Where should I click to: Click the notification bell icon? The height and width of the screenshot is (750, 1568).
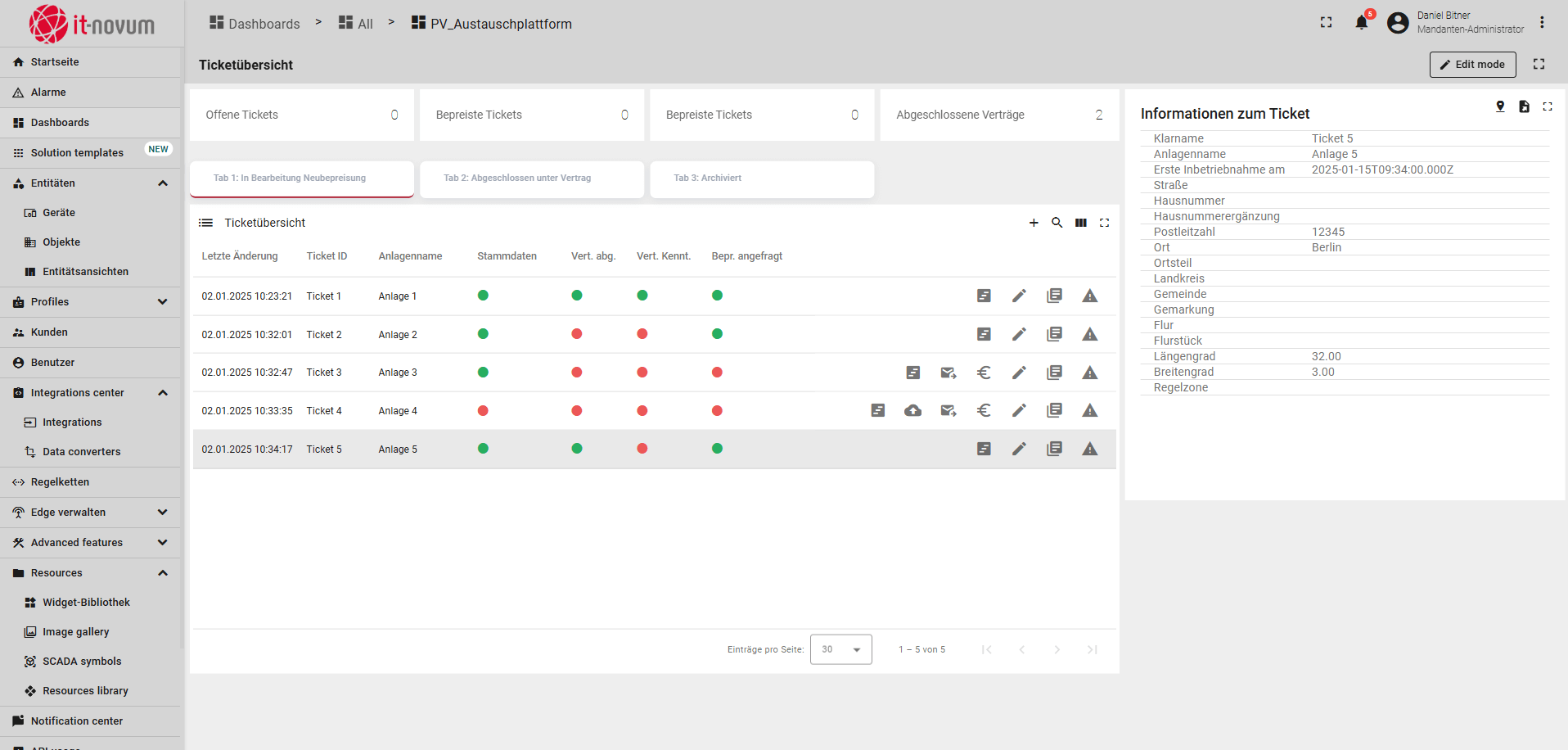click(1361, 23)
